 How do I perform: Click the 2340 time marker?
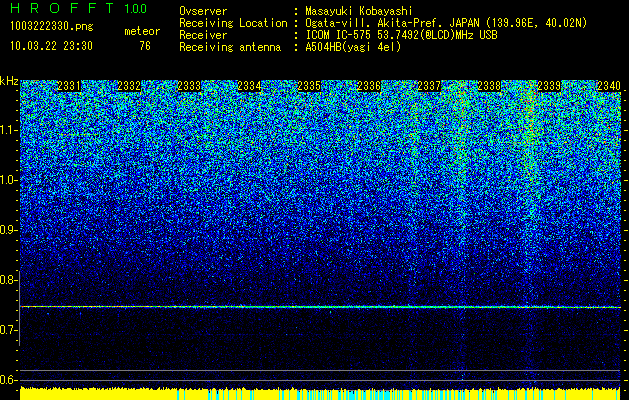click(x=609, y=86)
